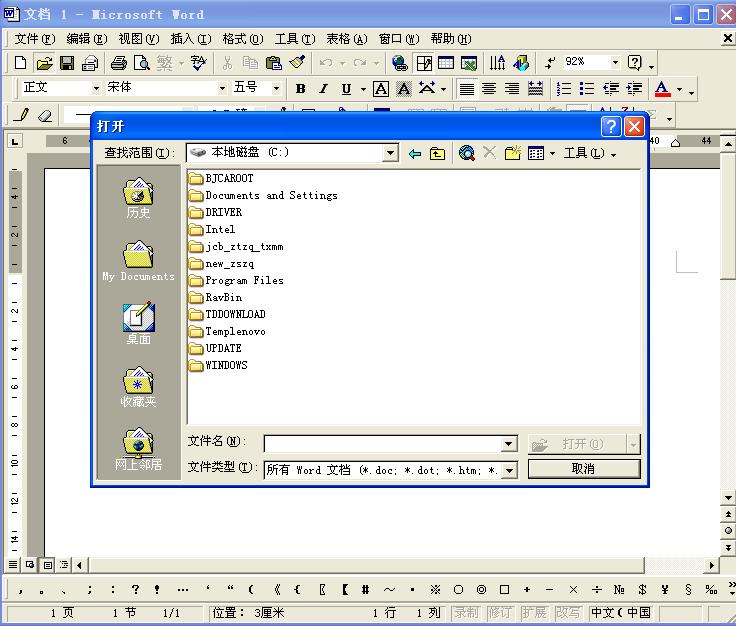Expand the 查找范围 drive dropdown
The height and width of the screenshot is (626, 736).
click(391, 153)
